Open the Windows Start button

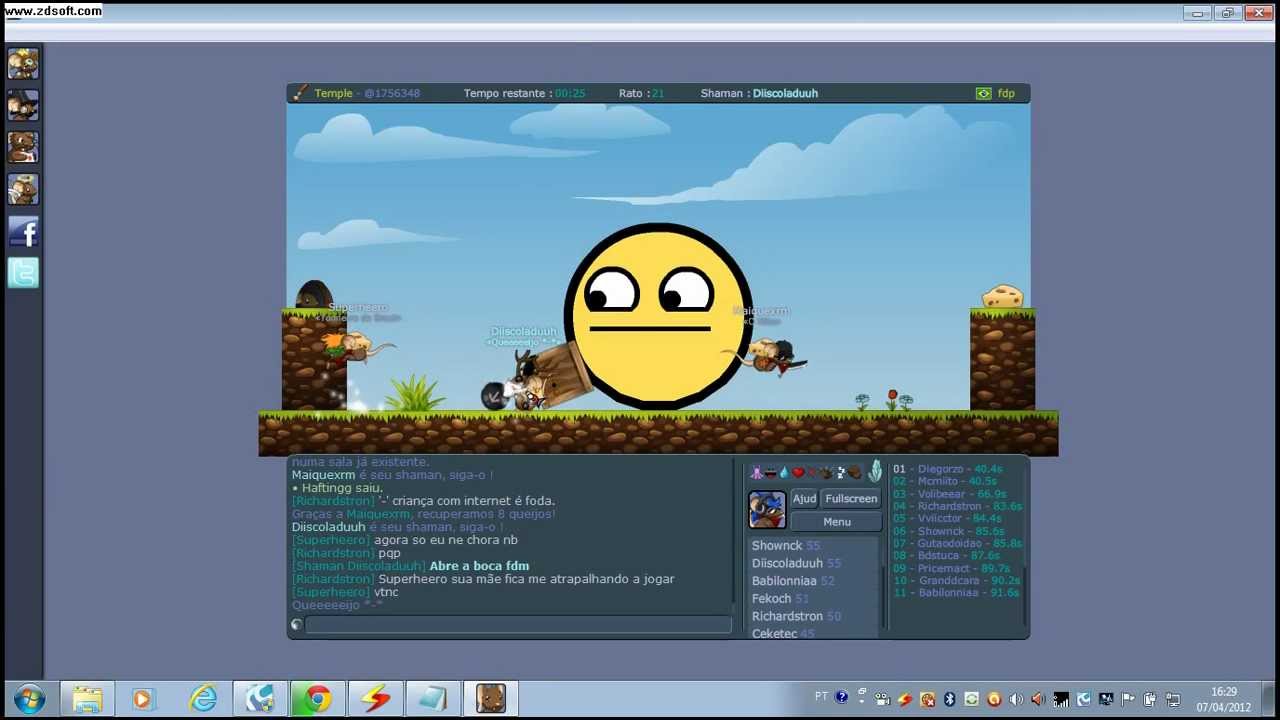pyautogui.click(x=29, y=699)
